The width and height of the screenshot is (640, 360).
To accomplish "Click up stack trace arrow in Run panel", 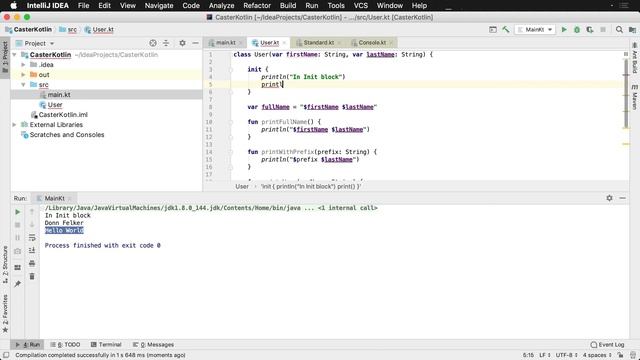I will click(x=32, y=212).
